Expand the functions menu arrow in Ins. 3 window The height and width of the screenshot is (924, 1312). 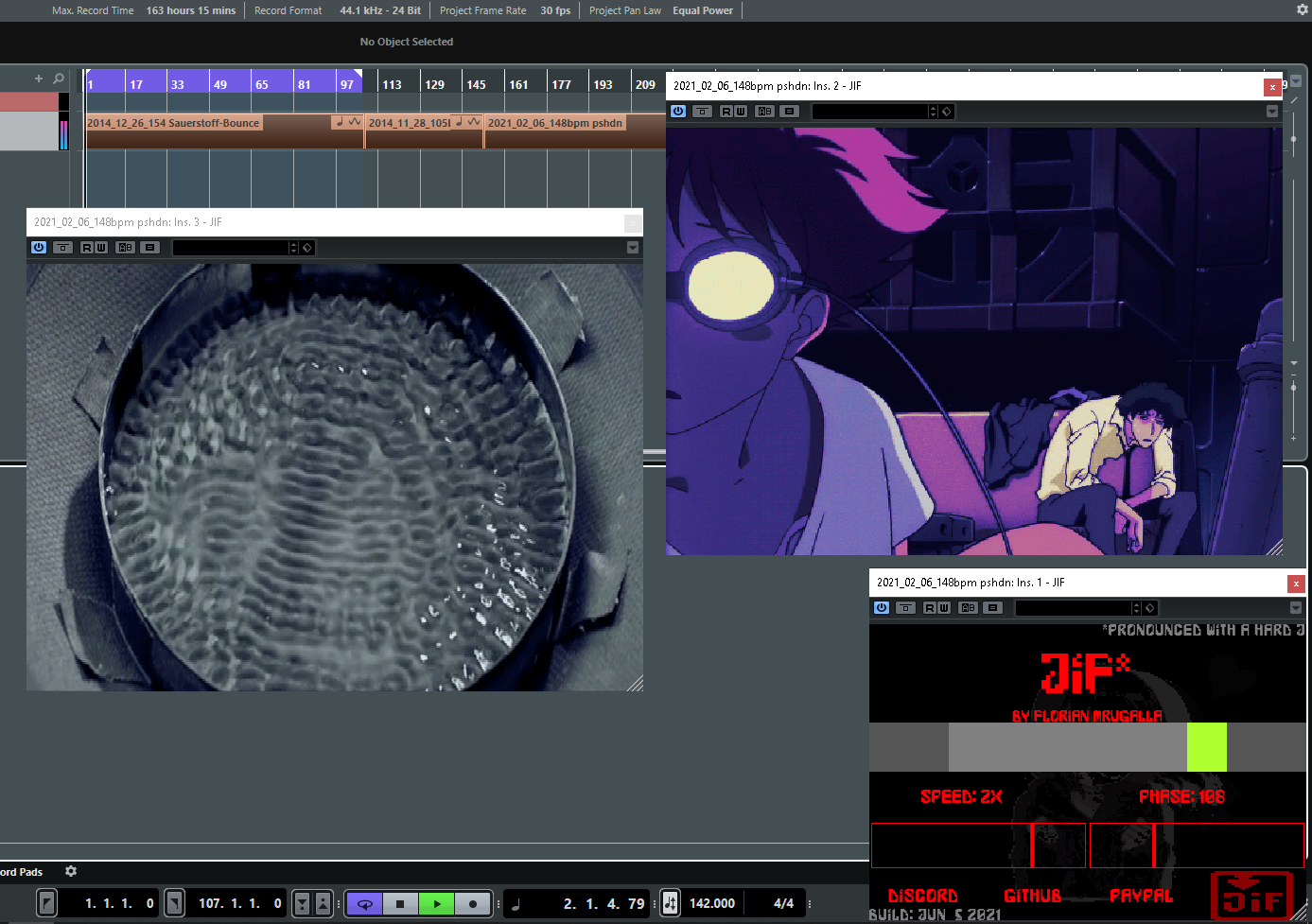[x=633, y=248]
